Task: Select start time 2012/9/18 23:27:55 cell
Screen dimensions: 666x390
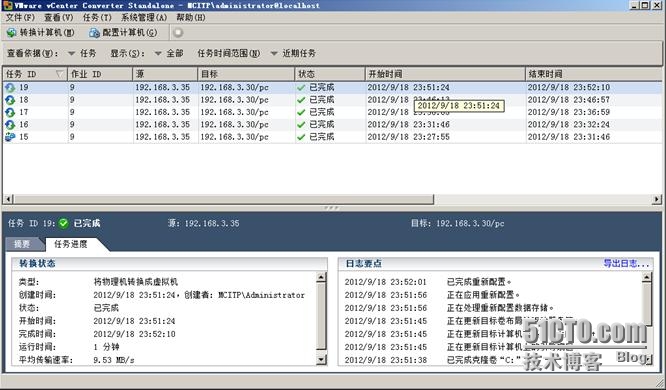Action: [409, 137]
